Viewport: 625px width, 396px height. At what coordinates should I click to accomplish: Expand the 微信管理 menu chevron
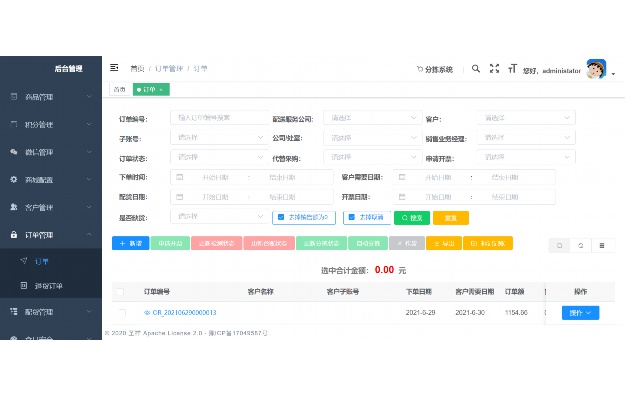[x=89, y=152]
